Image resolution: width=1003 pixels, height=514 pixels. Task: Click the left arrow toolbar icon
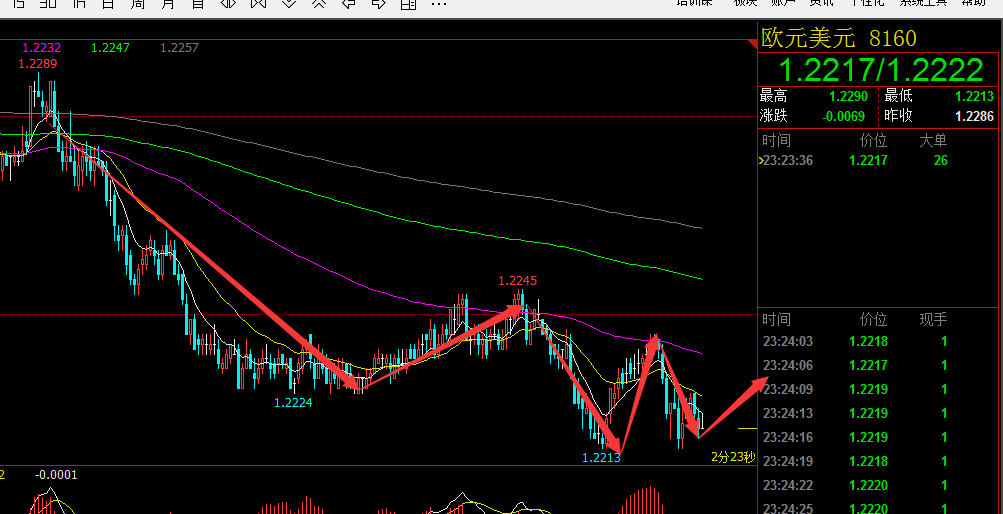[x=349, y=4]
